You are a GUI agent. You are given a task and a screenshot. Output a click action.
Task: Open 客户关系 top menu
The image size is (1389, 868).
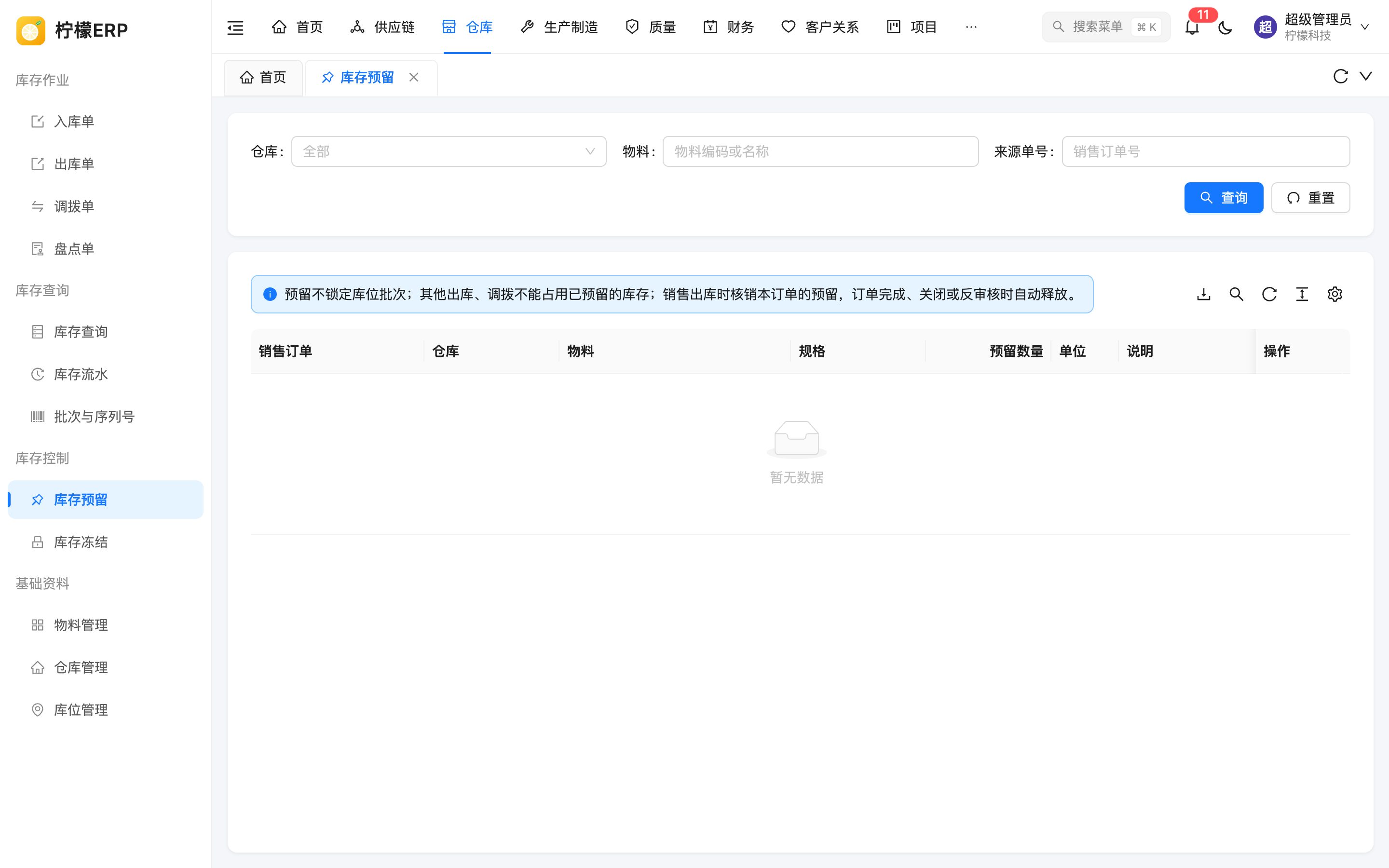tap(820, 27)
